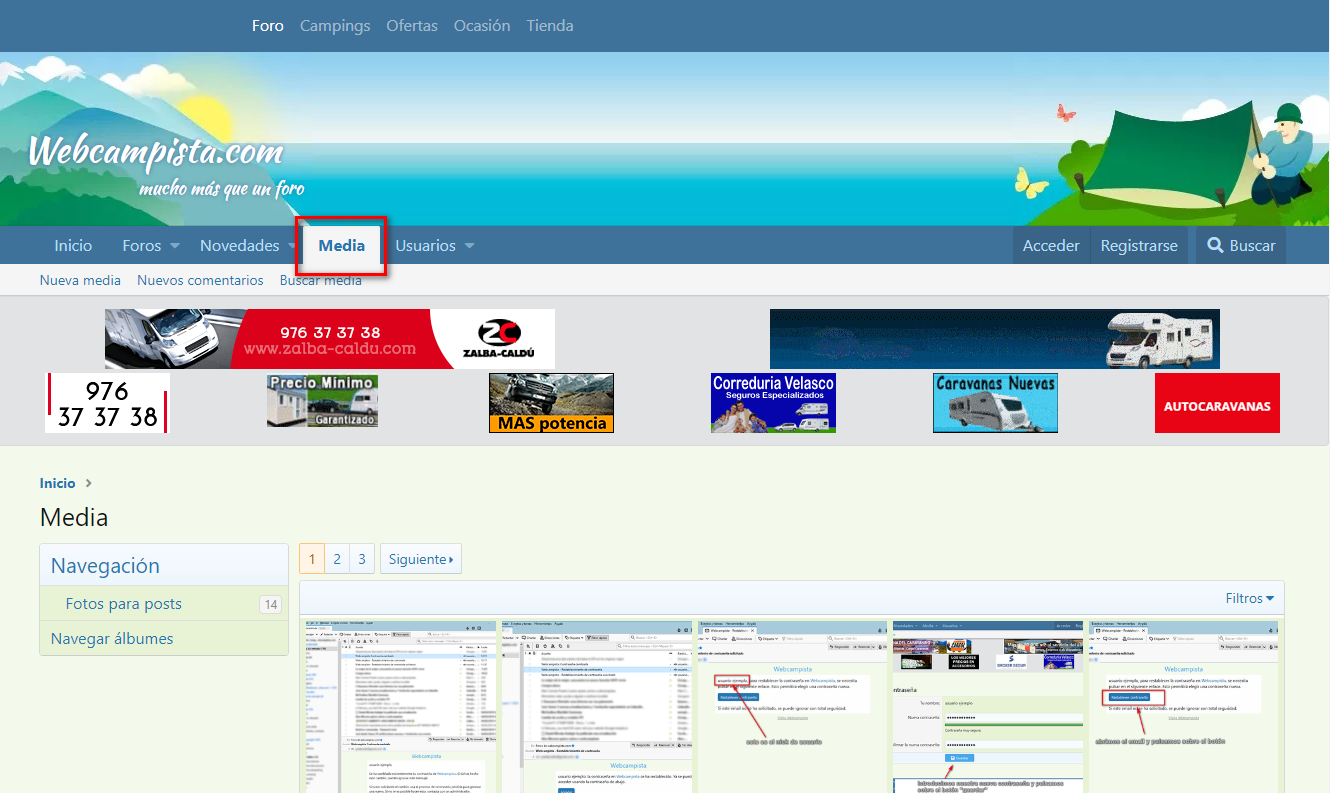
Task: Click the red AUTOCARAVANAS ad
Action: (x=1217, y=403)
